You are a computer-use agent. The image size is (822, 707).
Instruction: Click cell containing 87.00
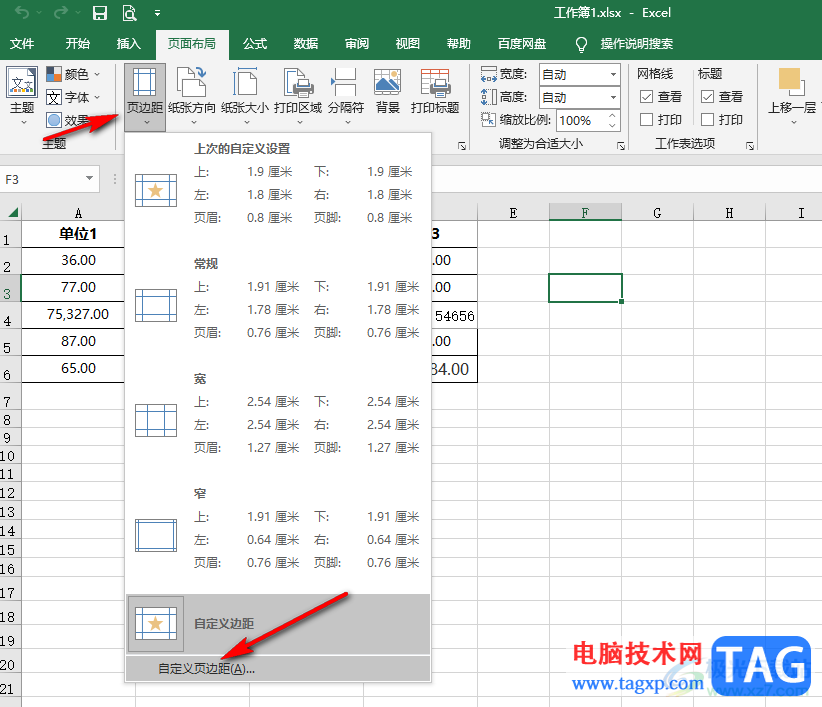click(78, 341)
